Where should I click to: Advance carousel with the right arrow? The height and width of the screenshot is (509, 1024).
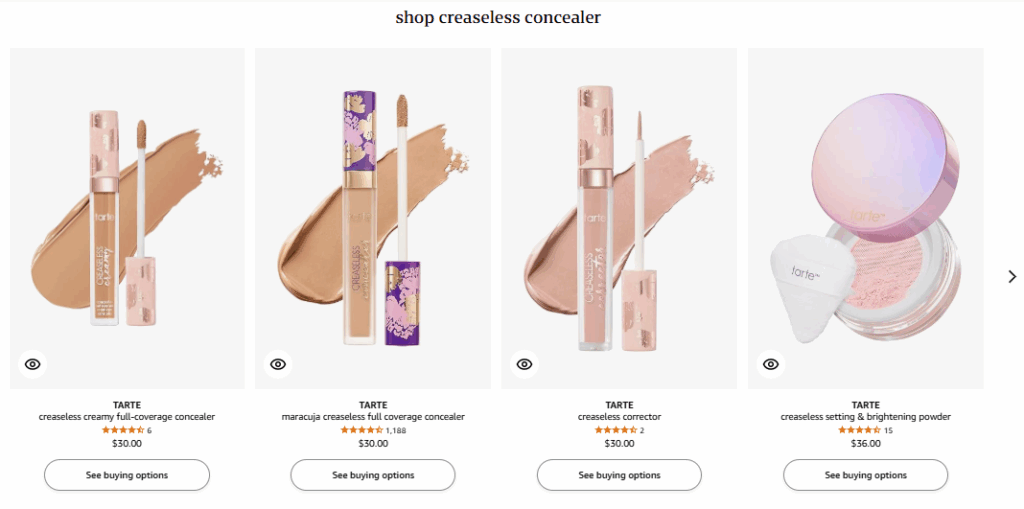tap(1012, 276)
